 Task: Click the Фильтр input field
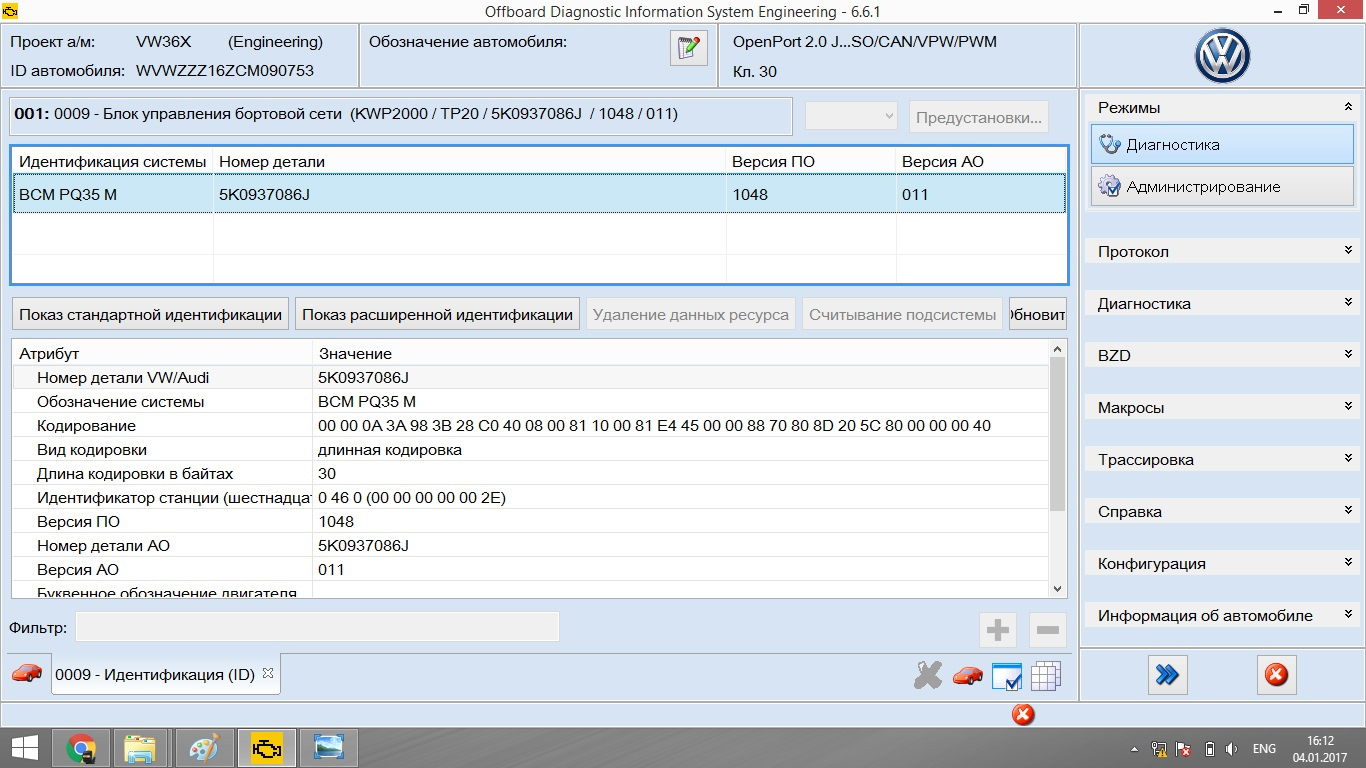coord(317,627)
